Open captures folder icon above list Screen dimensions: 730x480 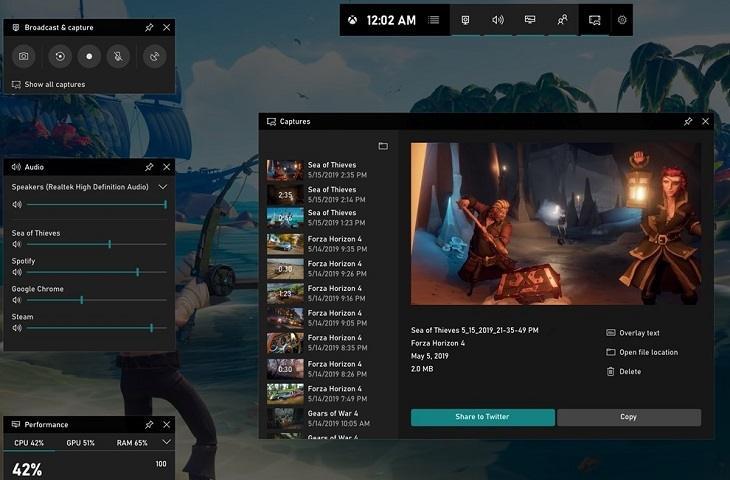click(x=383, y=146)
